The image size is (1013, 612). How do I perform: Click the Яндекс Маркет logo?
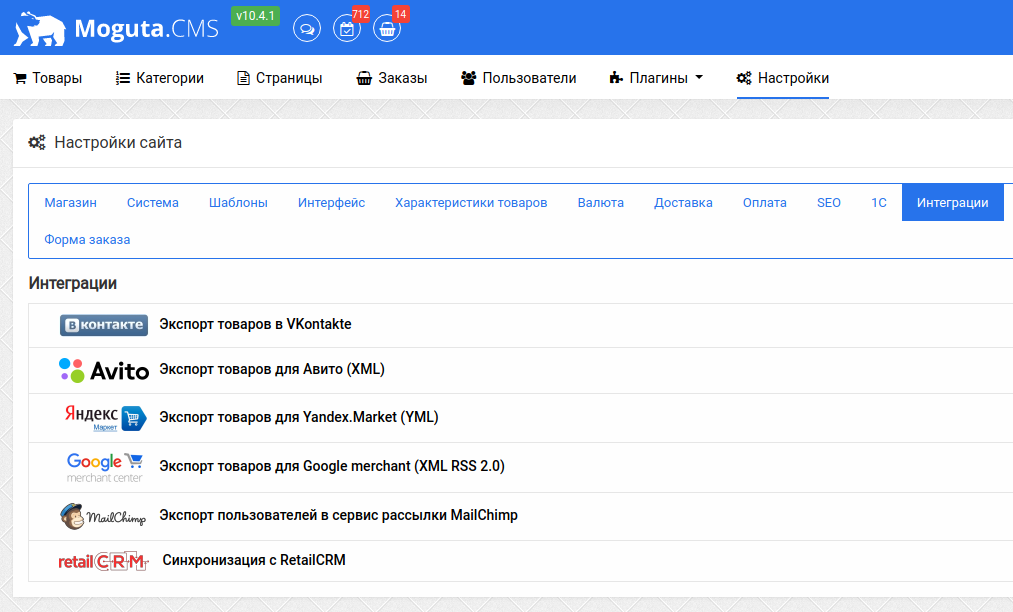(105, 418)
